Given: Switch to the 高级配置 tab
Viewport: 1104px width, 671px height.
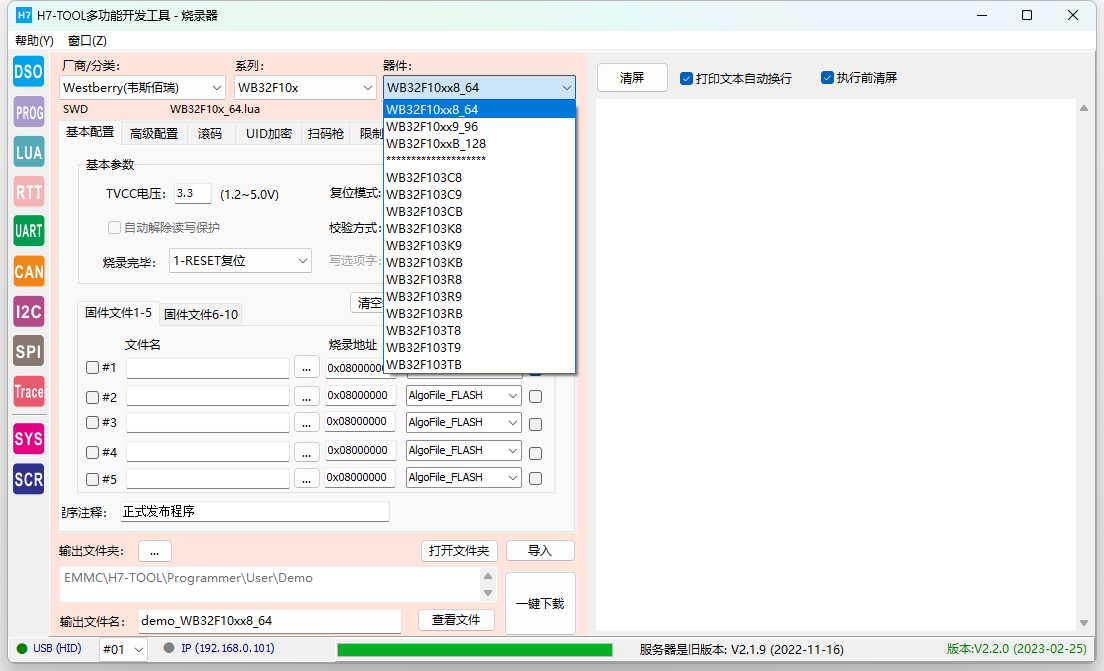Looking at the screenshot, I should pos(153,133).
